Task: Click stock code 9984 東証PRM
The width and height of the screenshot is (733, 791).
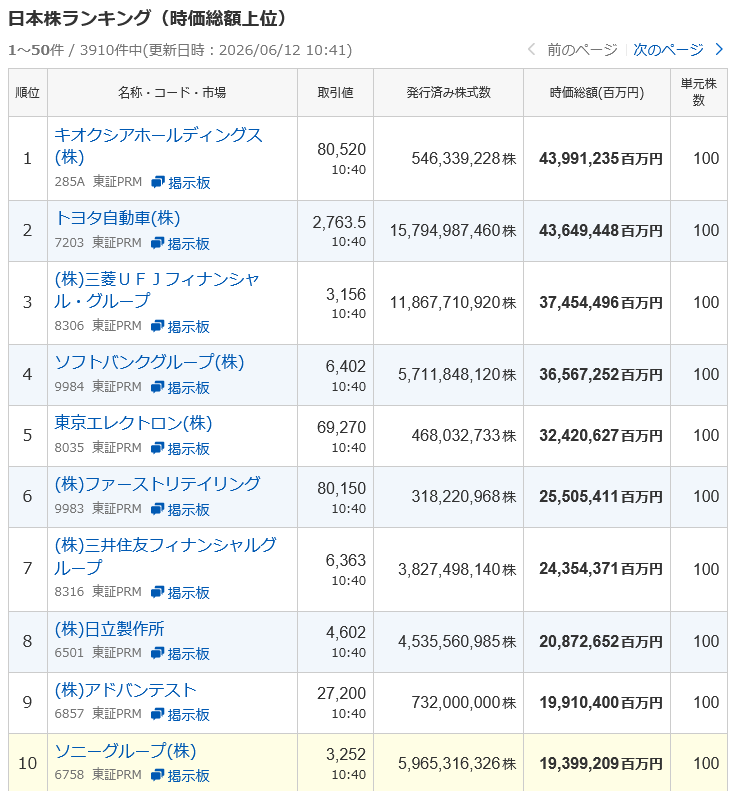Action: [x=98, y=387]
